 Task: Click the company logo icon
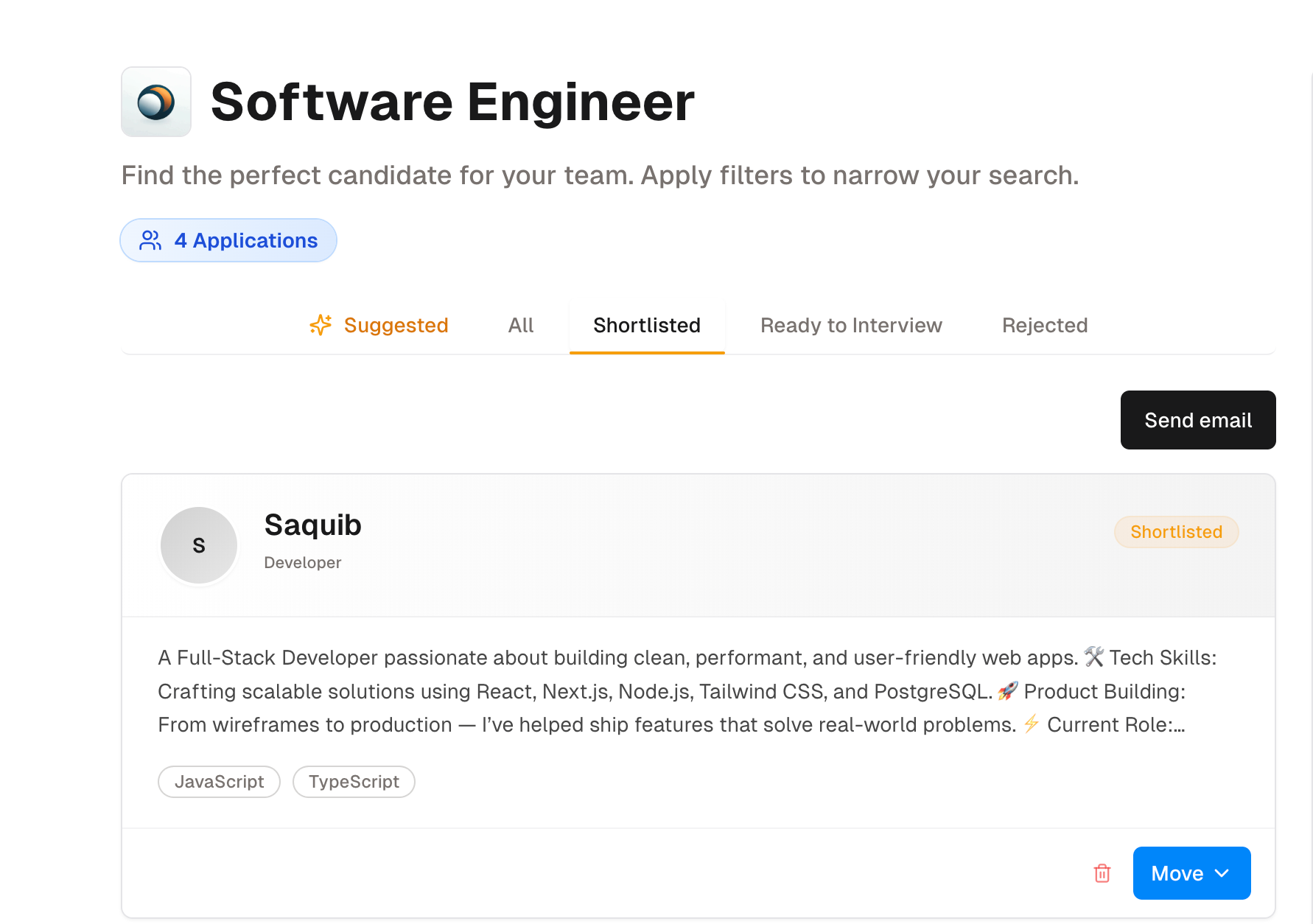coord(156,102)
